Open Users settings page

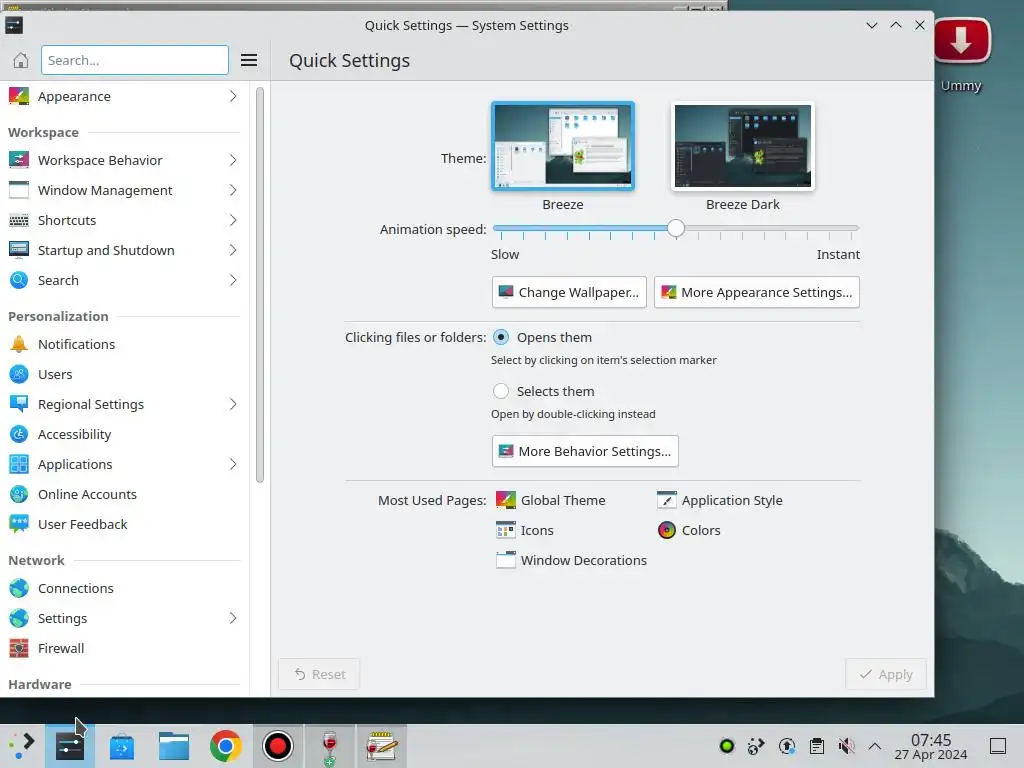[x=124, y=374]
